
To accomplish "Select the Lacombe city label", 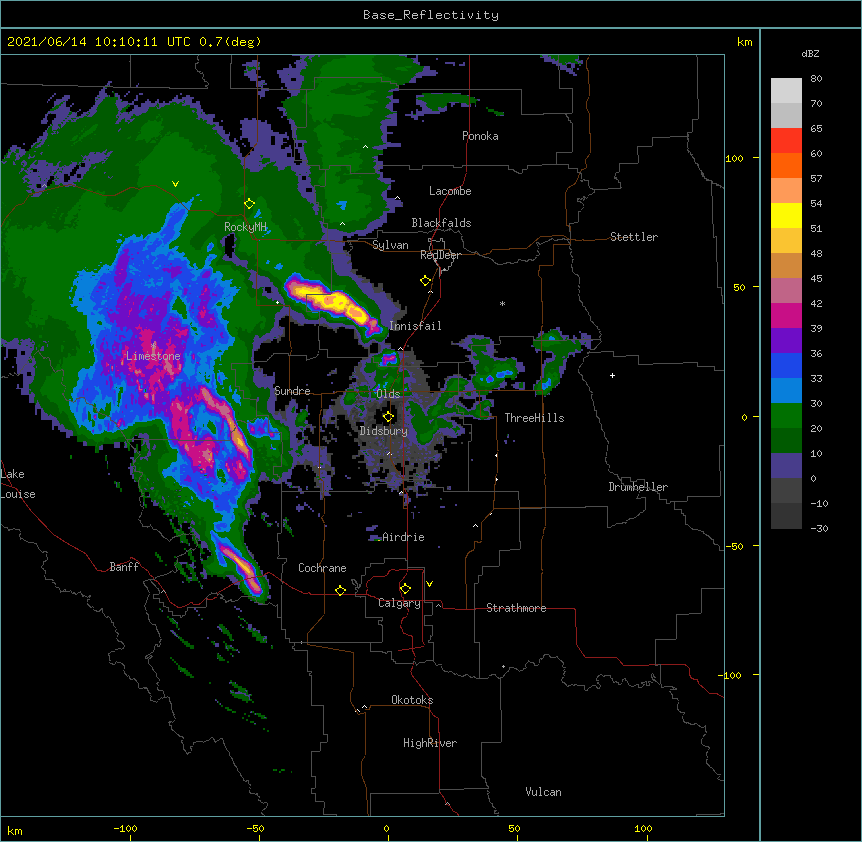I will [450, 191].
